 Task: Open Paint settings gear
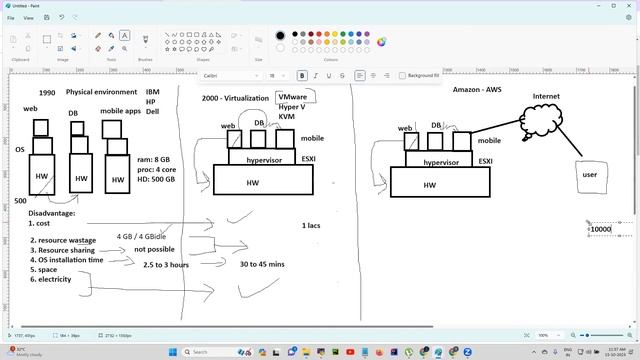click(x=629, y=18)
